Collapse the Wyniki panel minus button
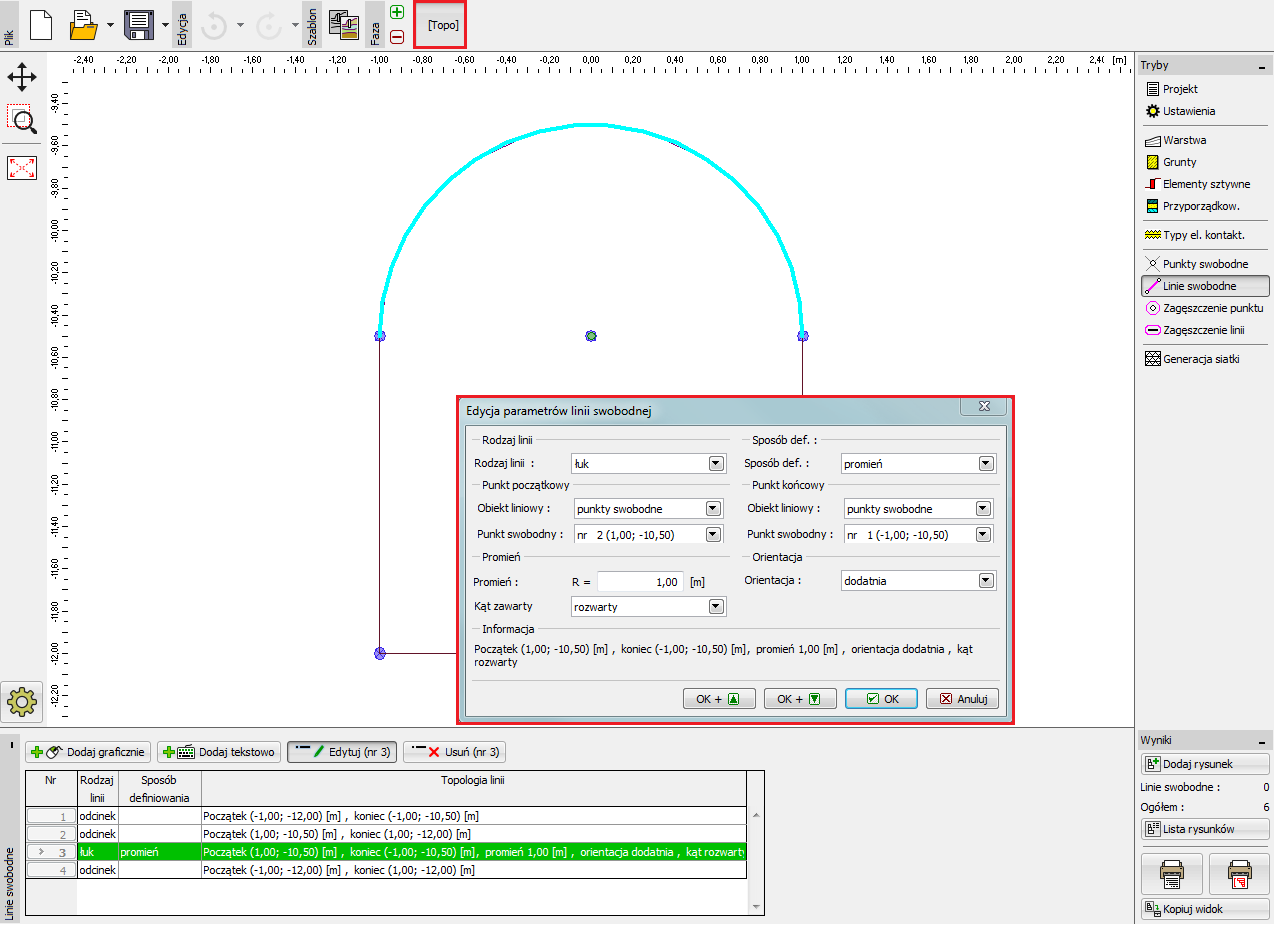Screen dimensions: 1281x925 tap(1263, 741)
